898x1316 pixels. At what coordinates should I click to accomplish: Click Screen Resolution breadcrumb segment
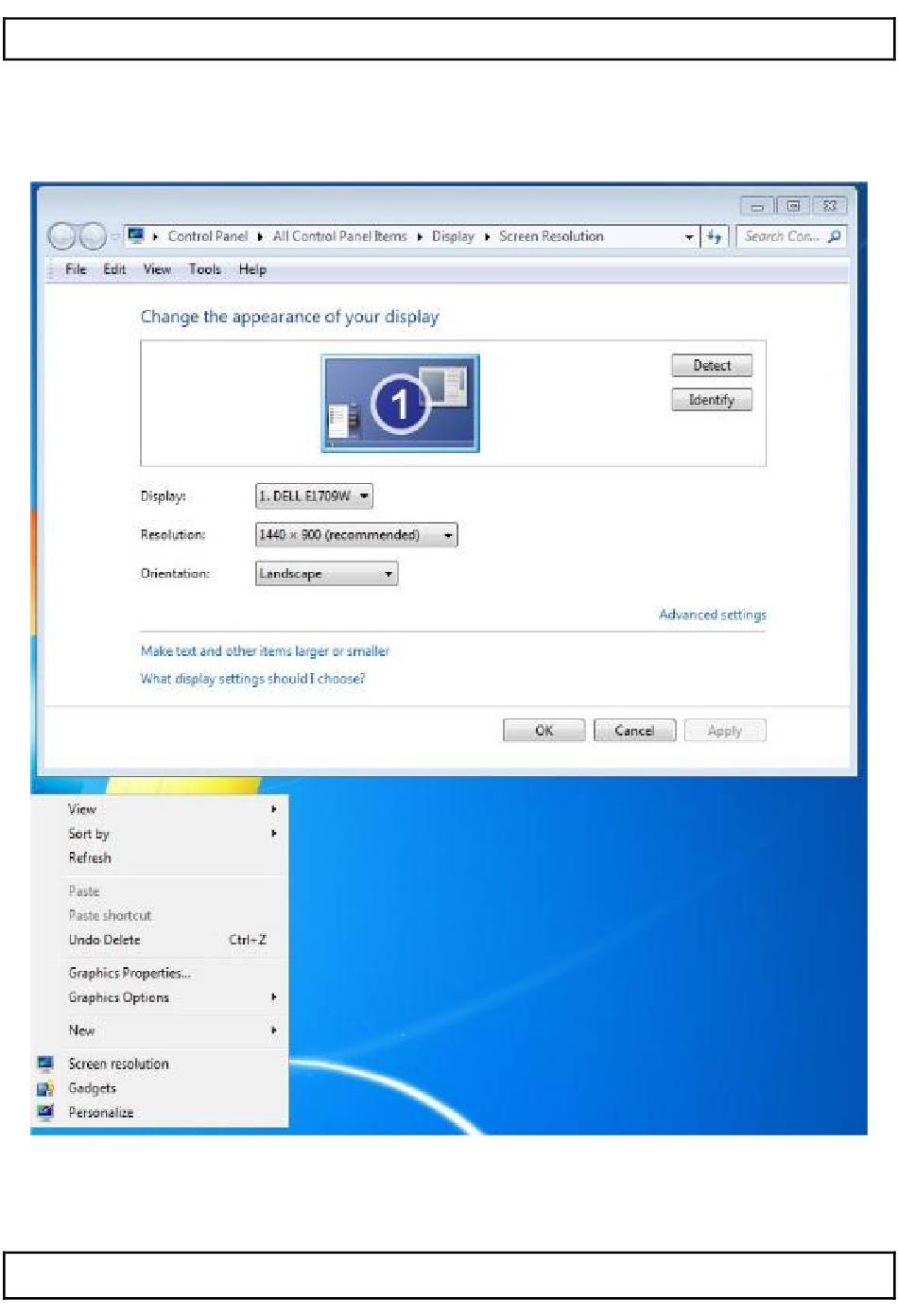pos(551,236)
